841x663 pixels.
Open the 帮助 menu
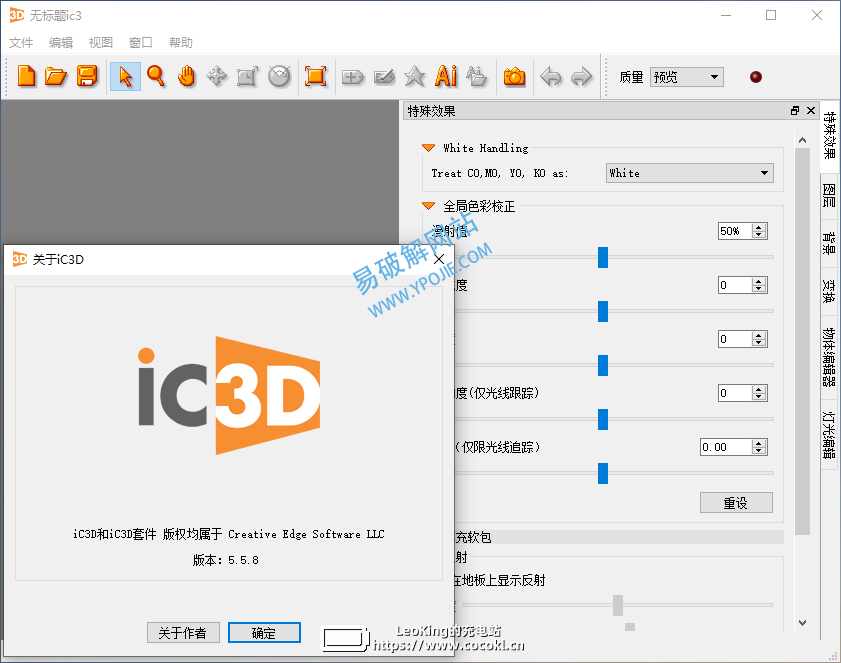point(180,42)
